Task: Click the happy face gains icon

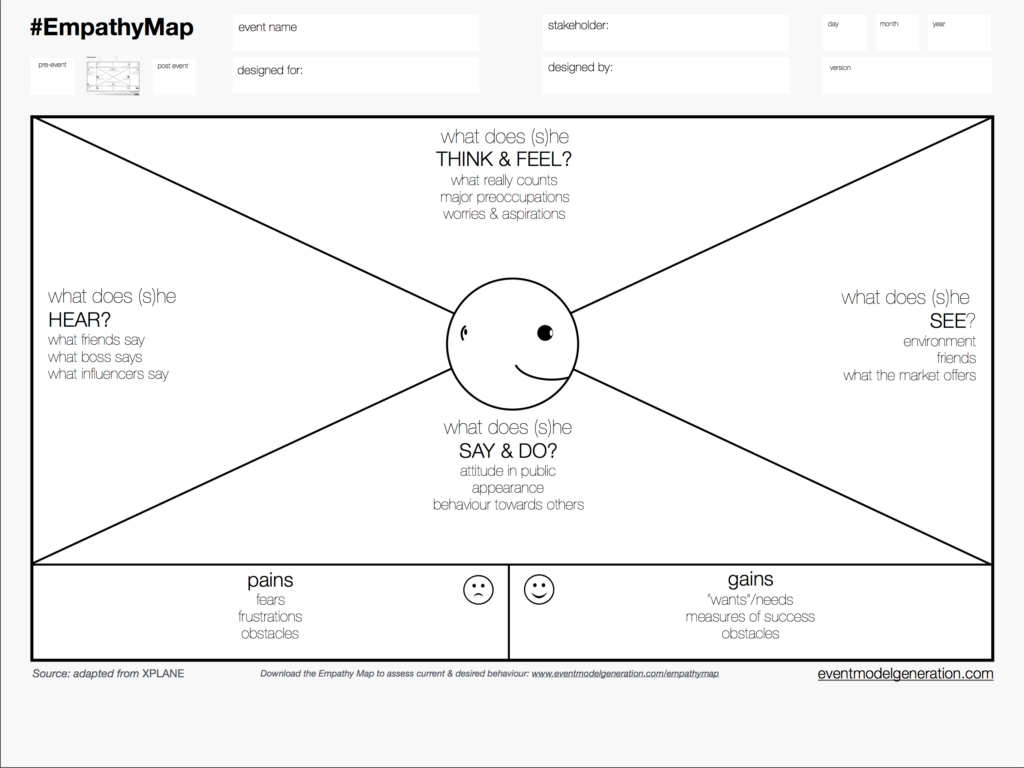Action: click(x=539, y=589)
